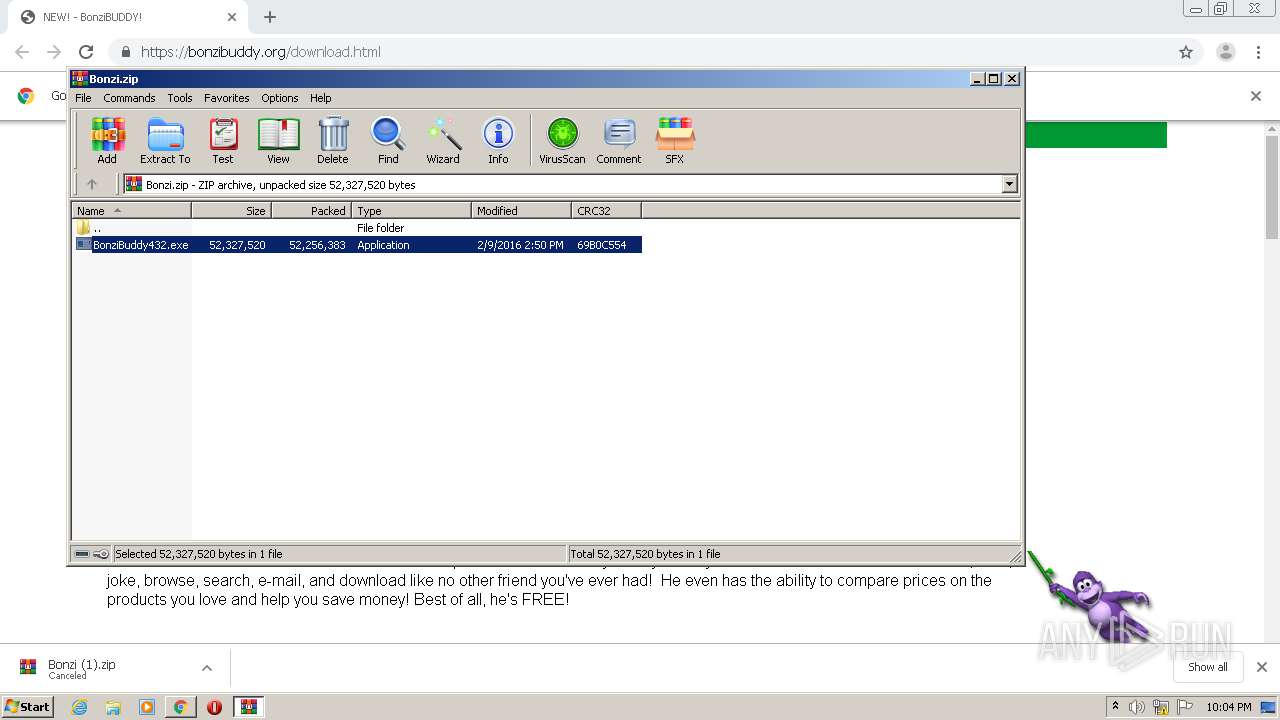Sort by the Size column header
The height and width of the screenshot is (720, 1280).
231,211
